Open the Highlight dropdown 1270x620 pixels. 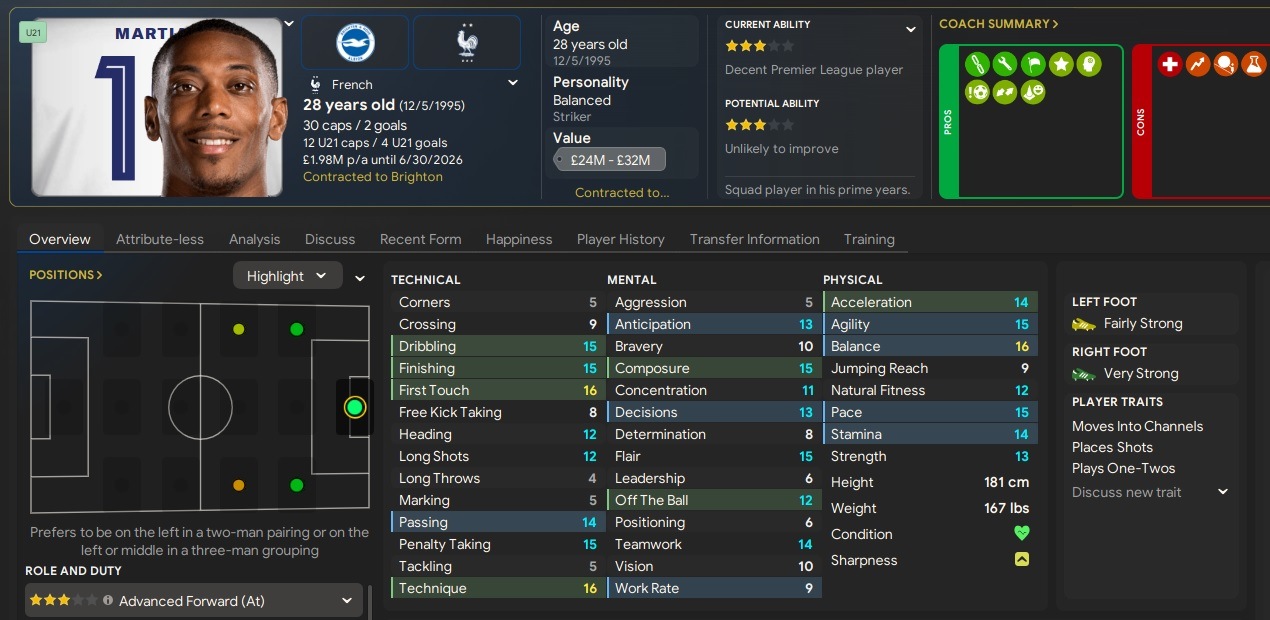pyautogui.click(x=287, y=276)
